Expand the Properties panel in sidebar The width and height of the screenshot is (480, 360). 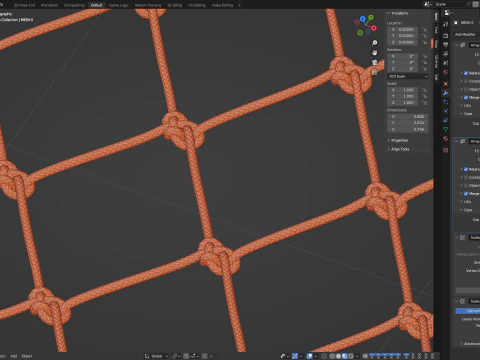(398, 140)
